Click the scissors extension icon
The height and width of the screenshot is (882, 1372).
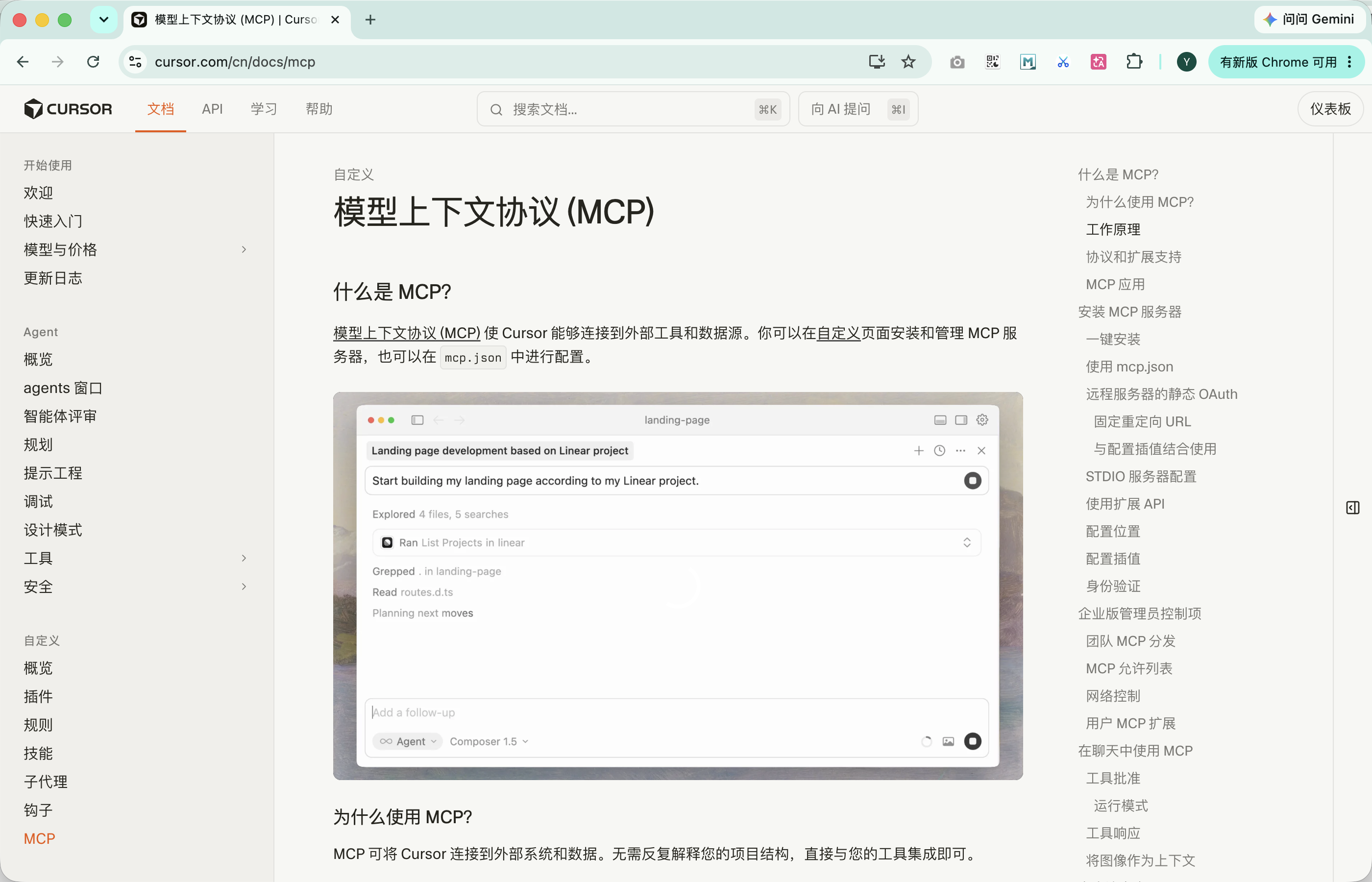tap(1063, 62)
